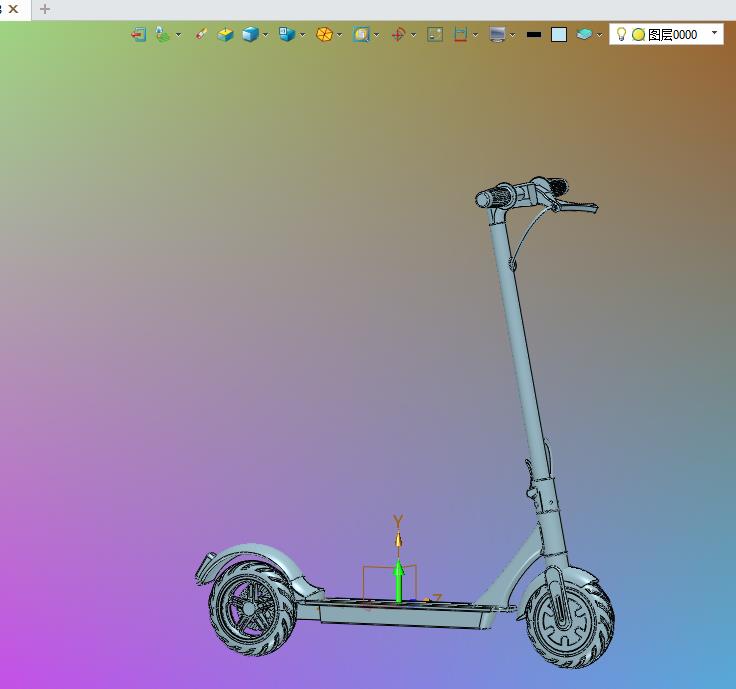Select the blue shaded cube display icon
Screen dimensions: 736x689
click(250, 35)
